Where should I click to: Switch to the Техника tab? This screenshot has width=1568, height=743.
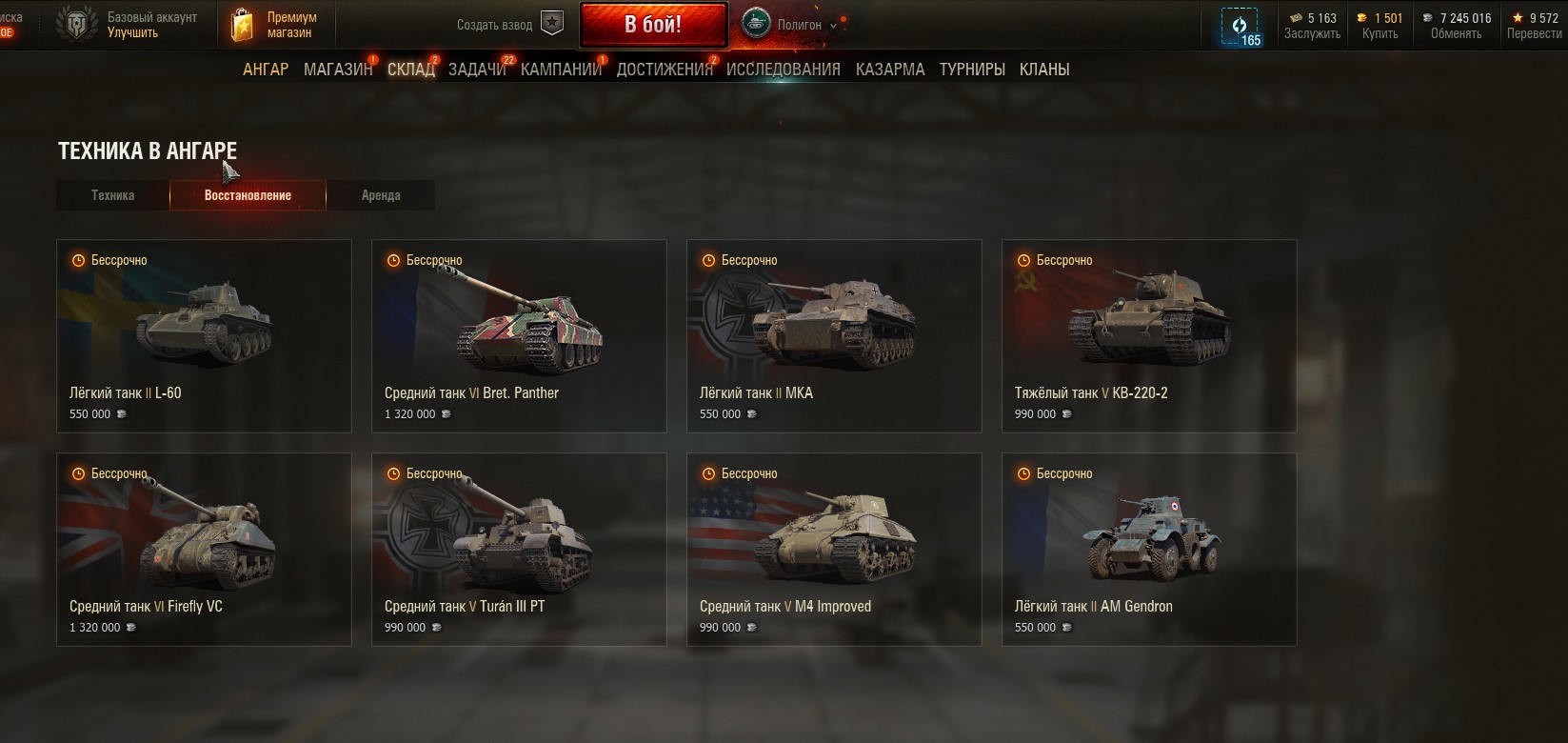(x=112, y=195)
